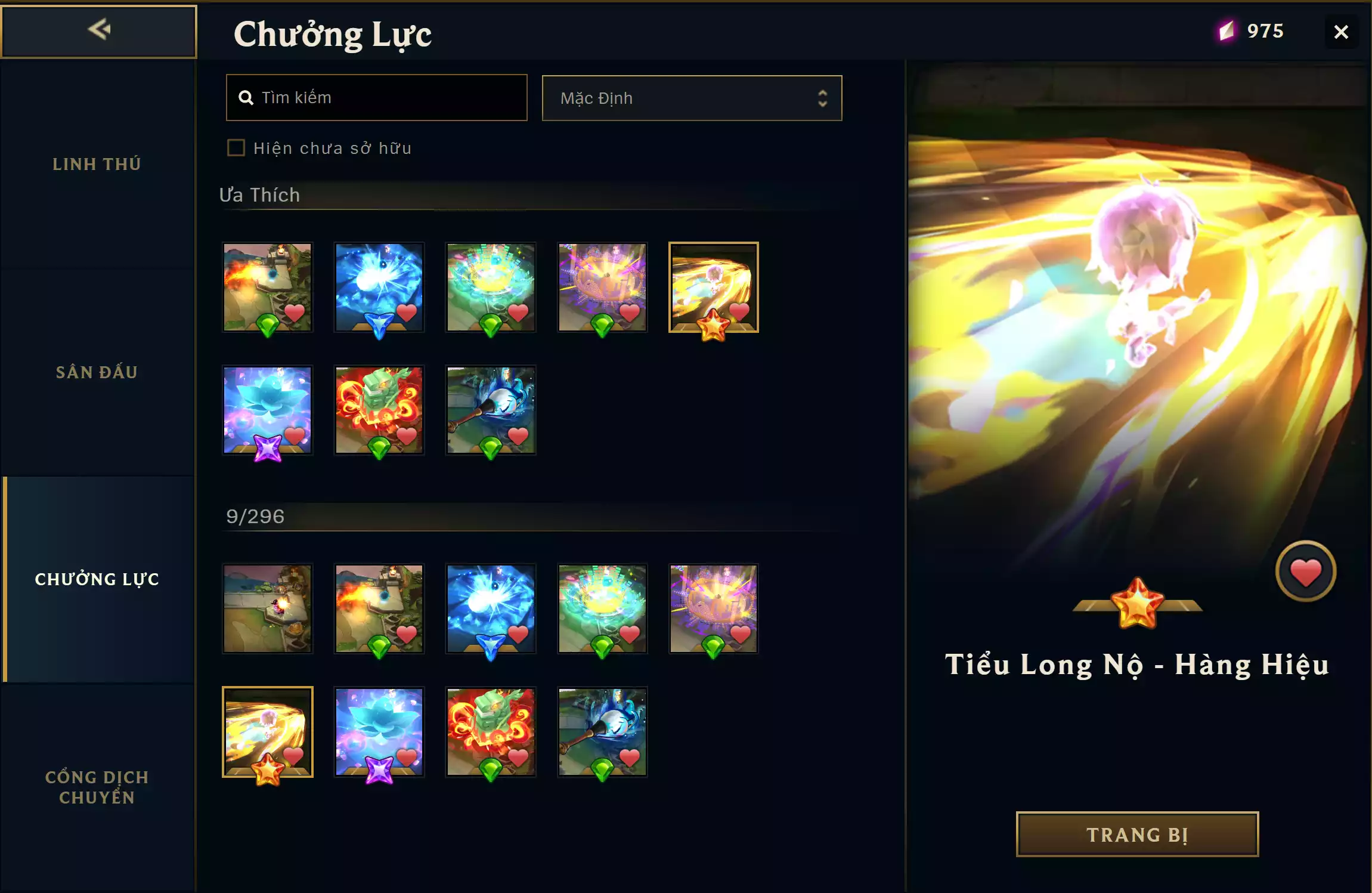Viewport: 1372px width, 893px height.
Task: Unfavorite heart on blue burst boom in Ưa Thích
Action: tap(407, 312)
